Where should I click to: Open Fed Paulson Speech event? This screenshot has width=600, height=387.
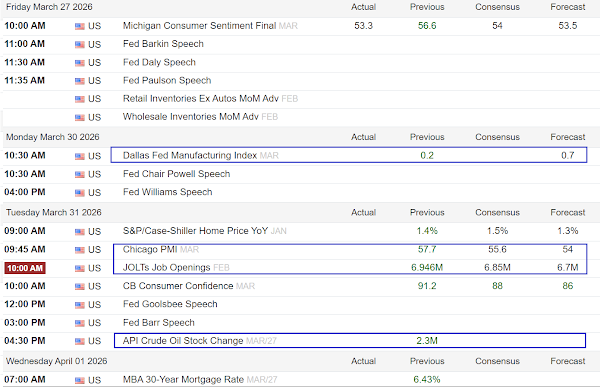[167, 80]
